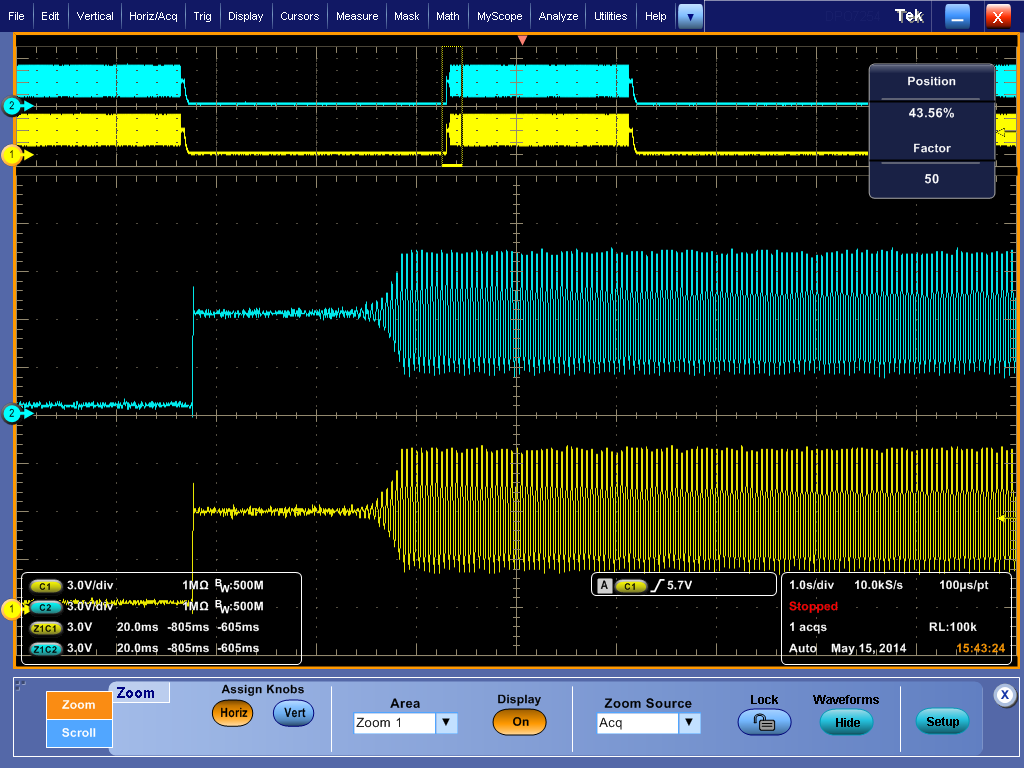Click the Setup button
This screenshot has height=768, width=1024.
(x=942, y=722)
